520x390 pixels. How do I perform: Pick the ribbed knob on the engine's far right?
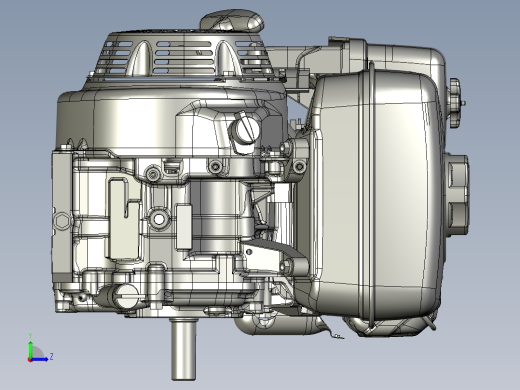(455, 103)
